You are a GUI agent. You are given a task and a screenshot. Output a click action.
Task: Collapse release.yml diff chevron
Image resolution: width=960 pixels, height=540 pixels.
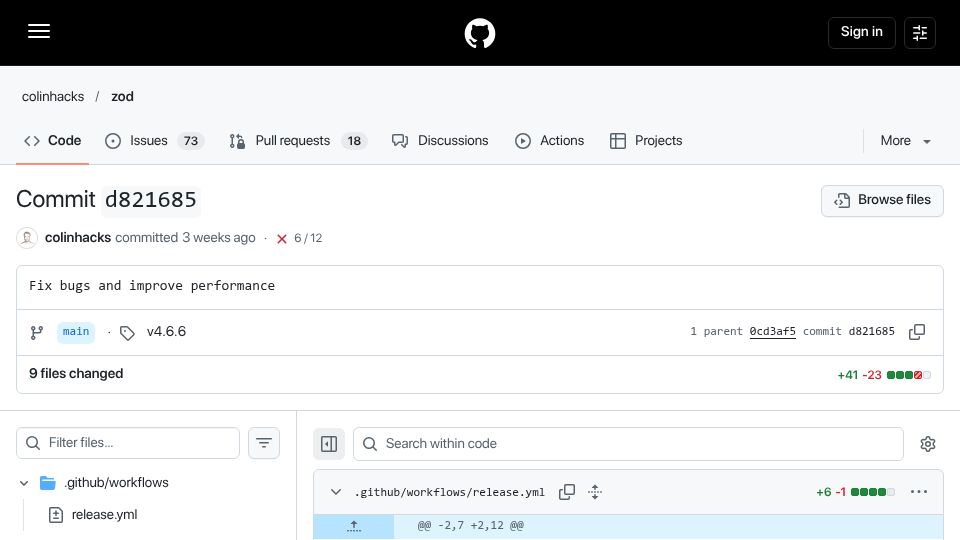(336, 492)
